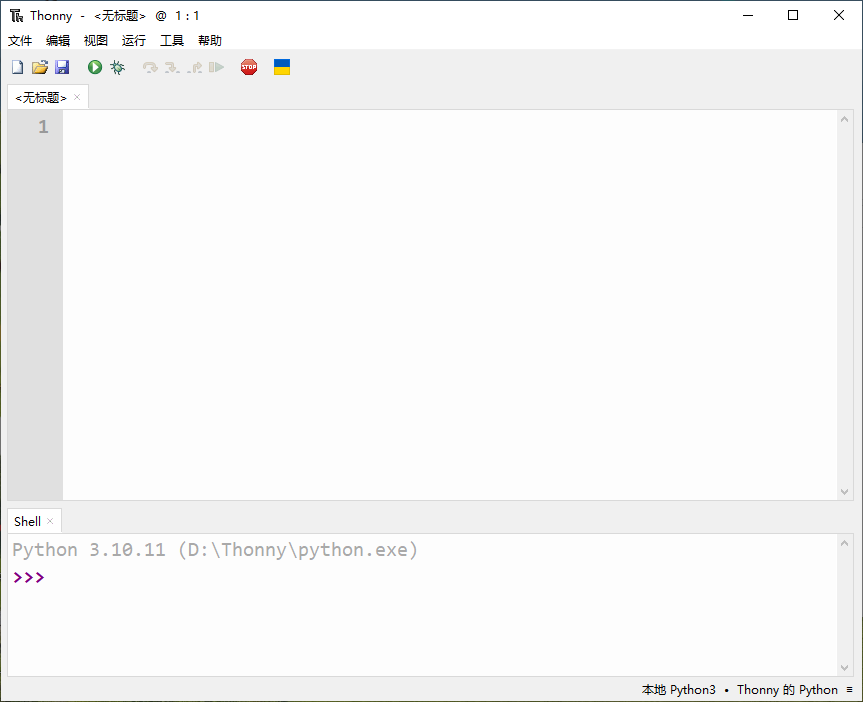Select the <无标题> editor tab

(41, 97)
